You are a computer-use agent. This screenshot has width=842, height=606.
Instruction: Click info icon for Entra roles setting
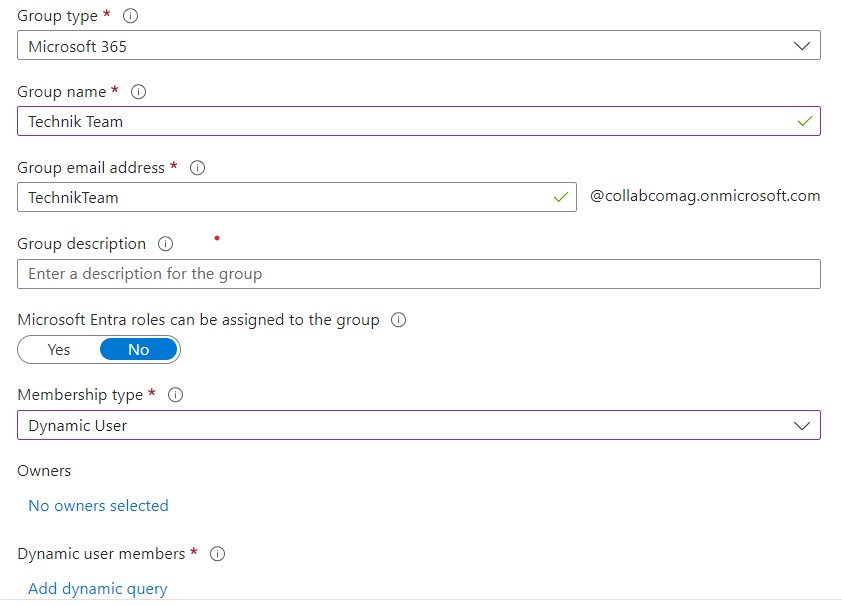pos(398,320)
